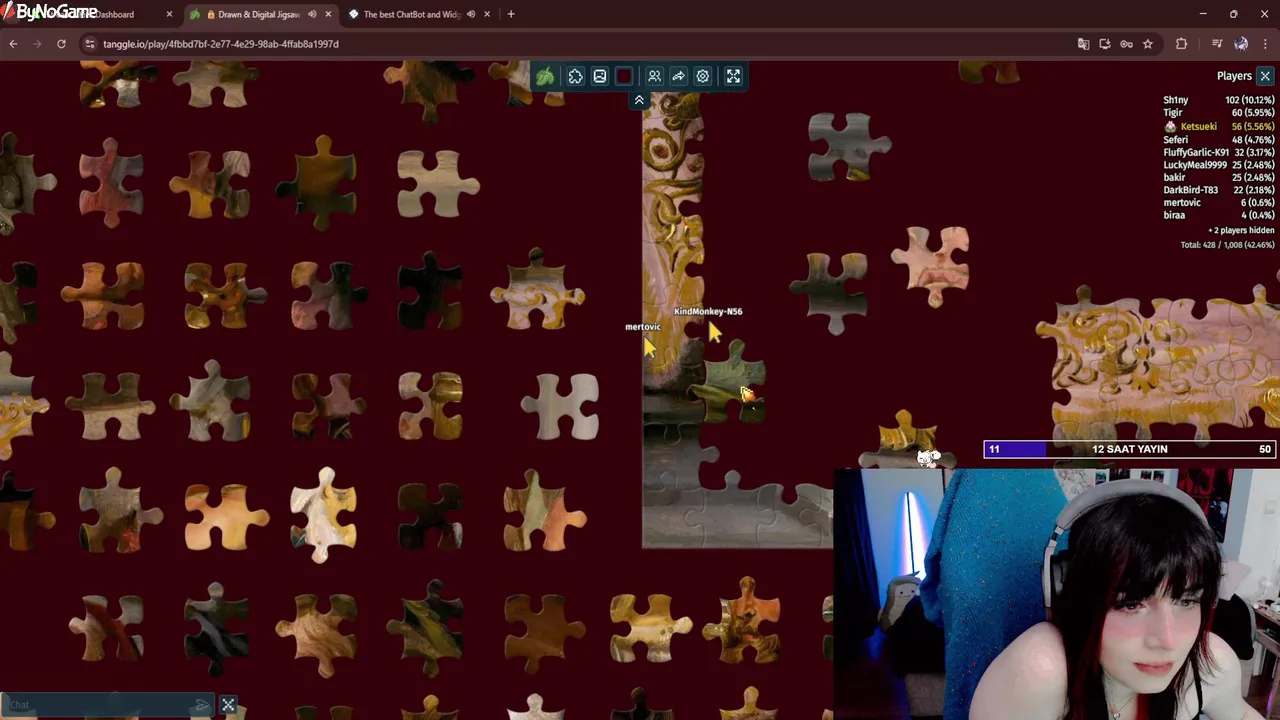Open the puzzle piece options icon
1280x720 pixels.
point(576,76)
